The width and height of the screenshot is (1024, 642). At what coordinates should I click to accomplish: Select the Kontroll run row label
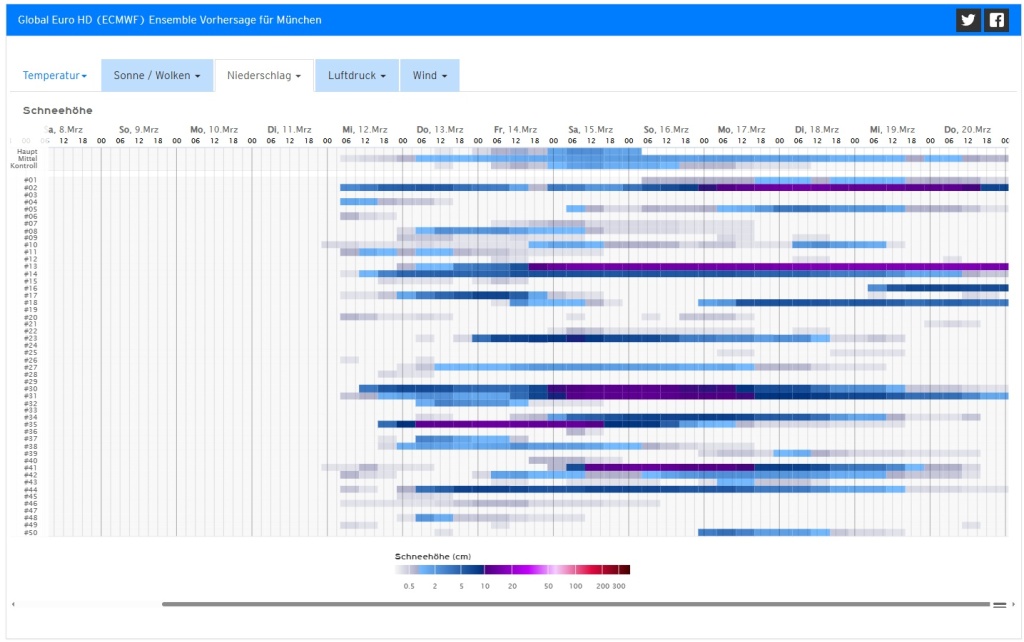coord(25,165)
